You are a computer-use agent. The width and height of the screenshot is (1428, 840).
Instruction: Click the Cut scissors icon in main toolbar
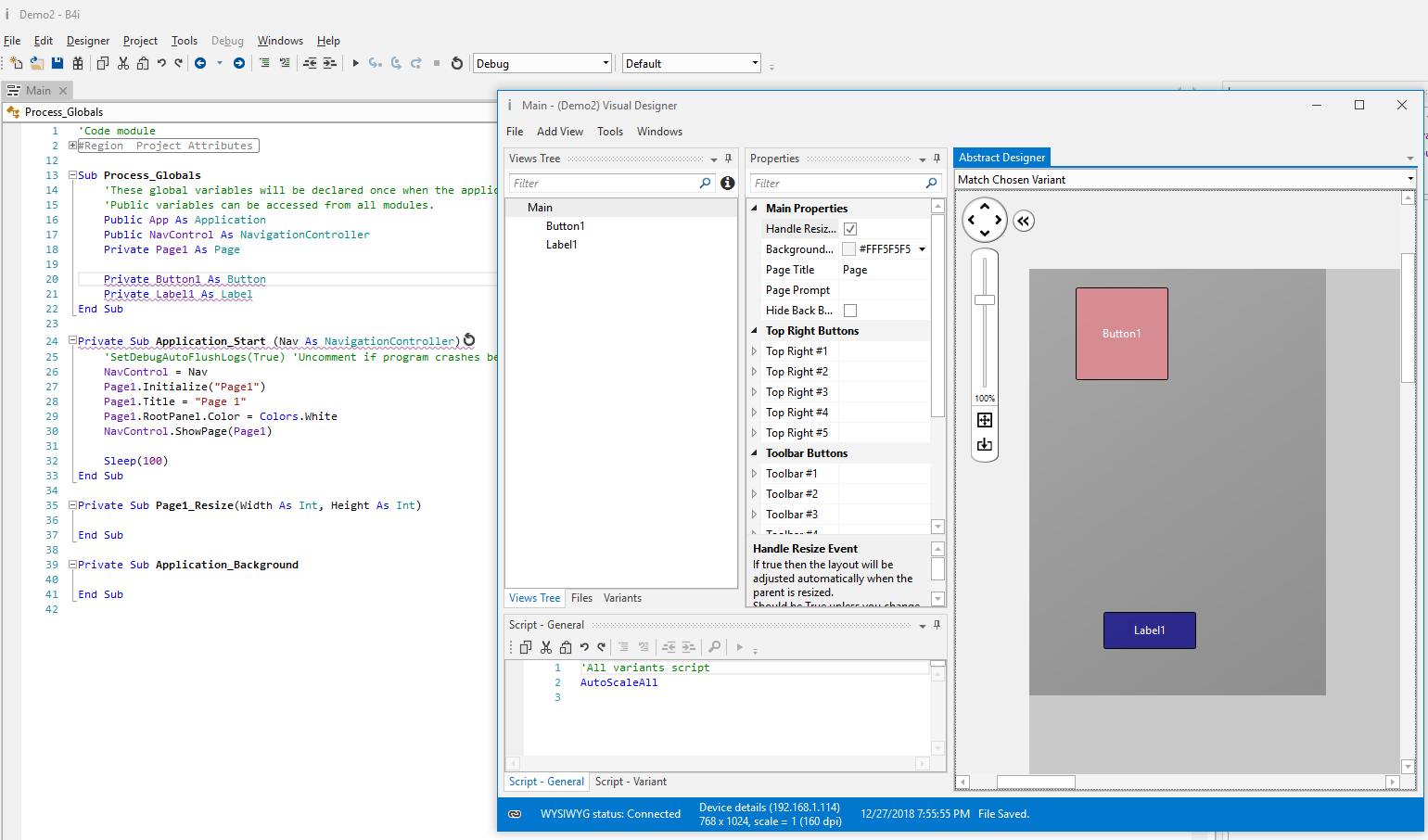point(123,63)
